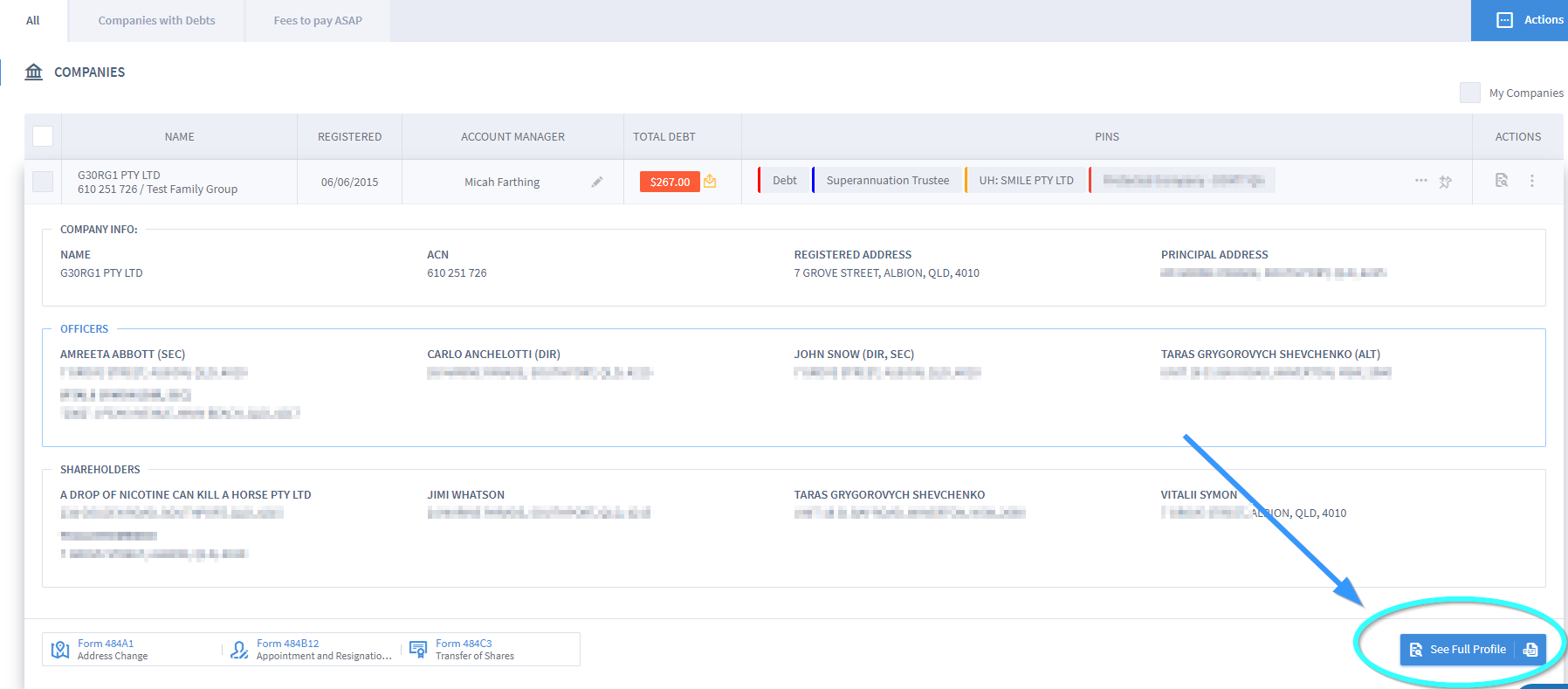The height and width of the screenshot is (689, 1568).
Task: Open the Fees to pay ASAP tab
Action: pos(318,21)
